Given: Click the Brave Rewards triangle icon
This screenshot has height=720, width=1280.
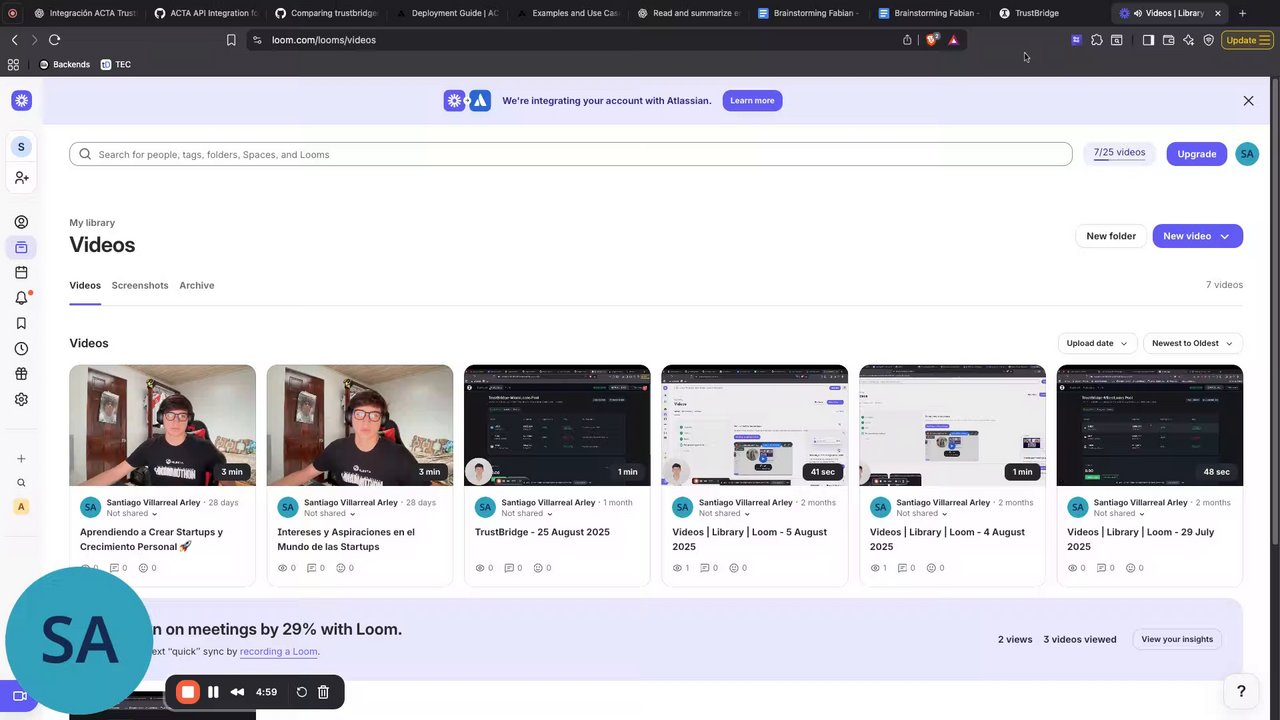Looking at the screenshot, I should (x=953, y=40).
